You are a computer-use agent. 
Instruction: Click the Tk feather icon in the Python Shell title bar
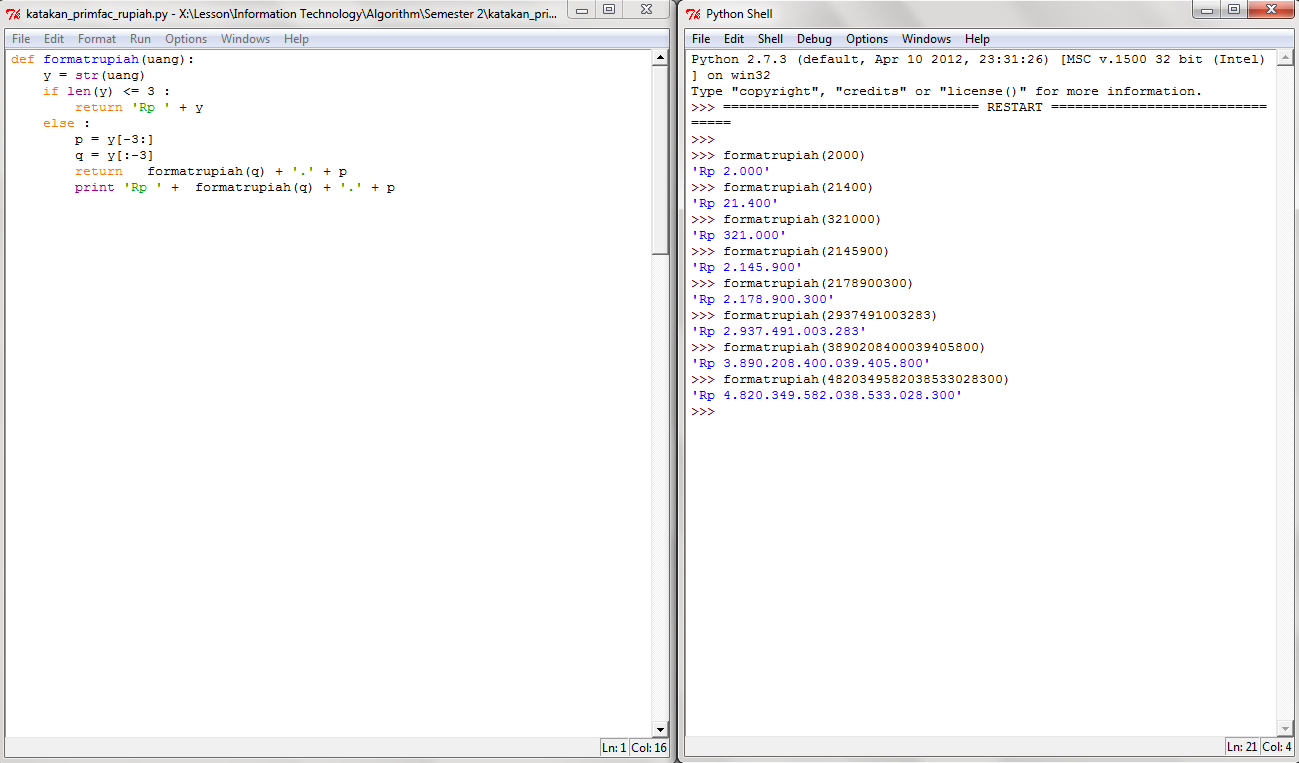click(x=693, y=14)
